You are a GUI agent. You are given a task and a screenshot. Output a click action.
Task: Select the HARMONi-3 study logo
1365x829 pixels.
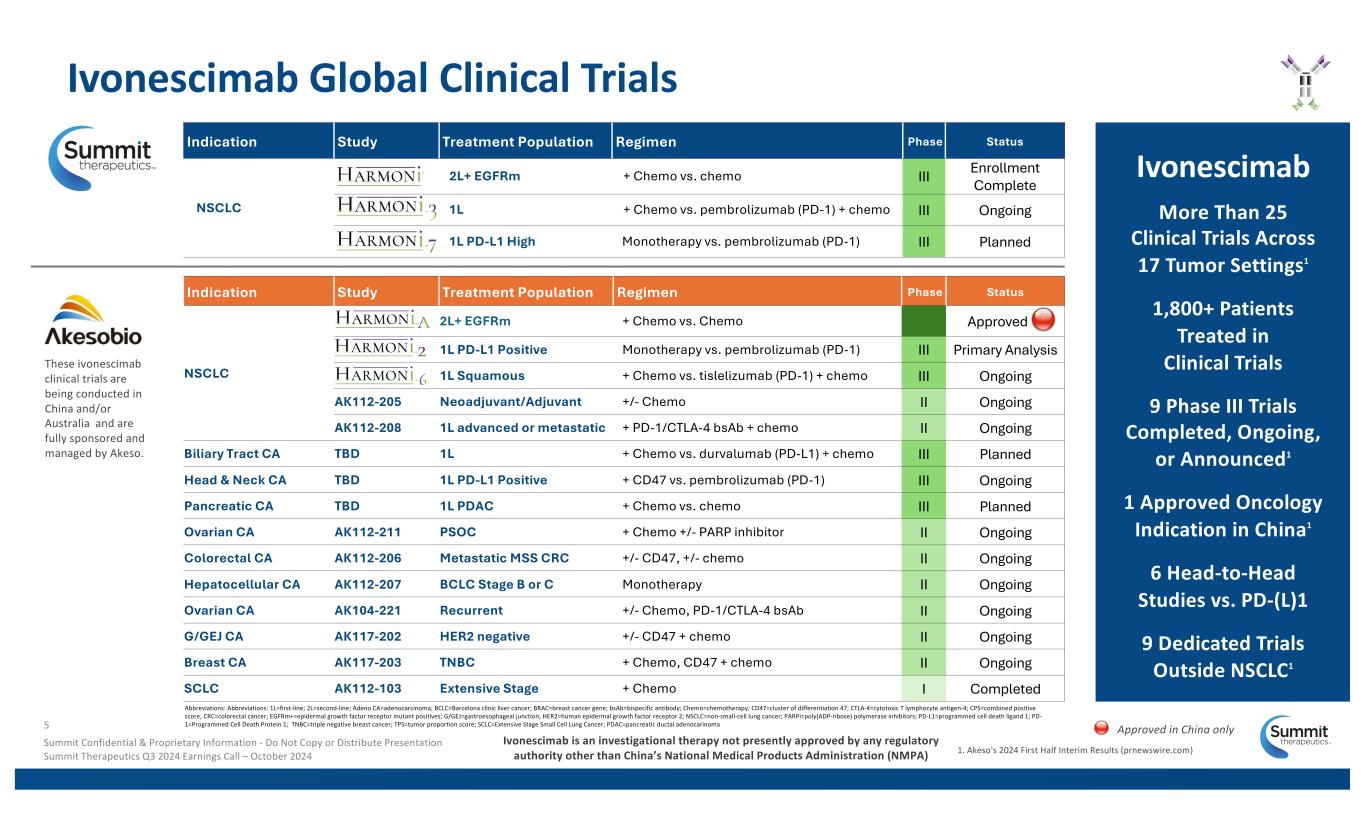point(386,208)
